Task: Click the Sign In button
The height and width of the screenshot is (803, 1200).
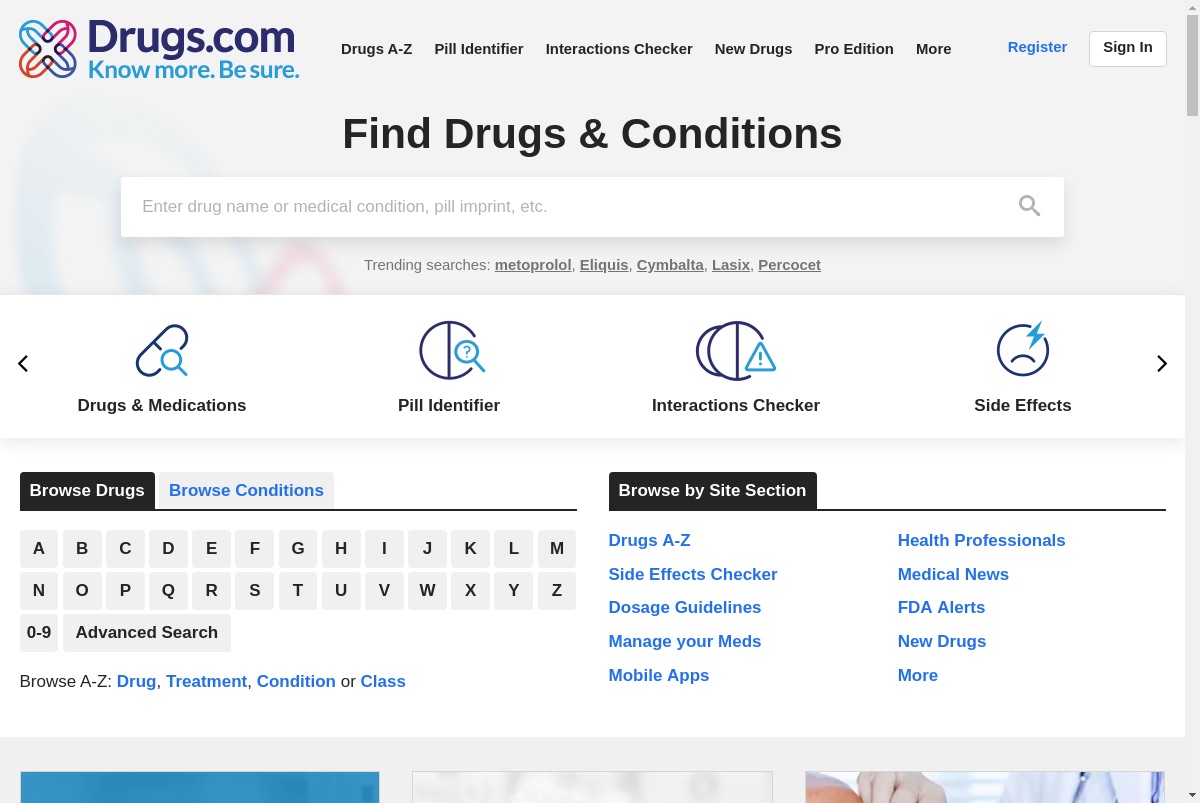Action: coord(1128,48)
